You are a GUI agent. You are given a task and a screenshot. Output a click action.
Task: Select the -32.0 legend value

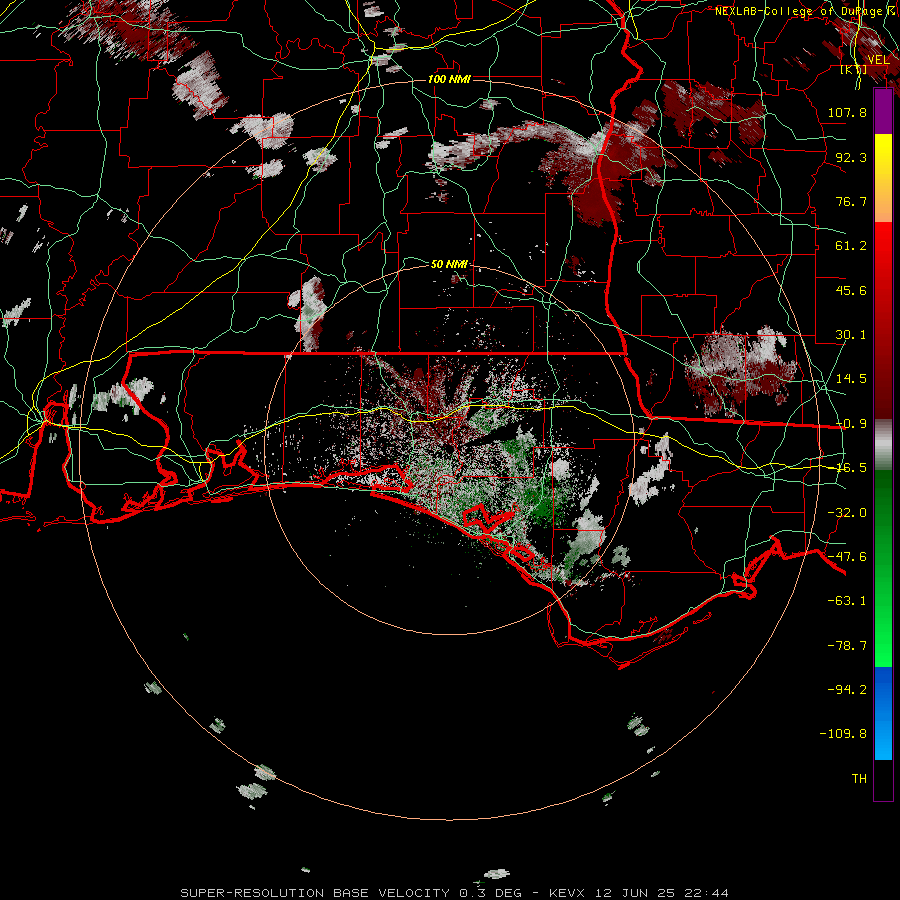coord(847,513)
